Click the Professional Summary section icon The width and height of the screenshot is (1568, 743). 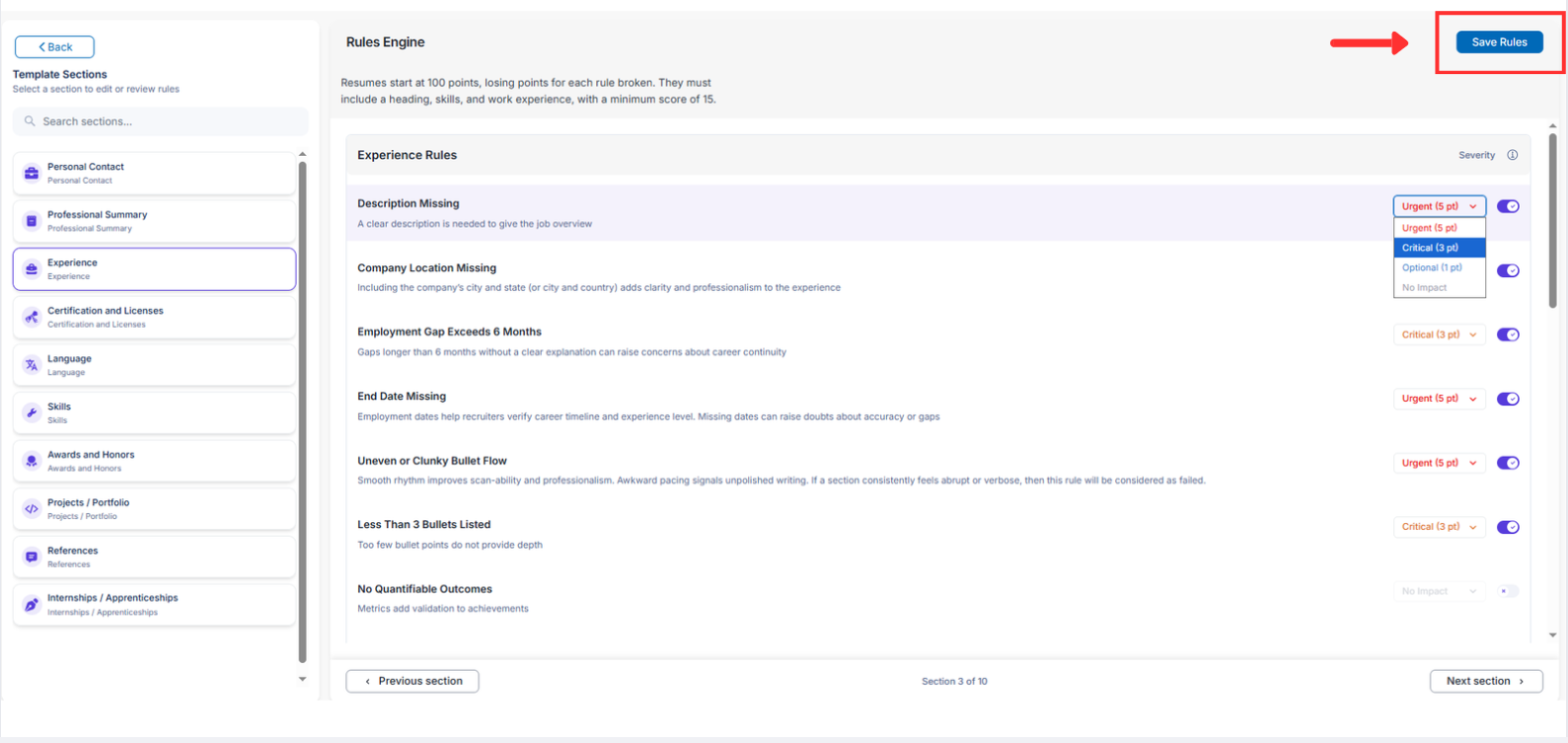32,221
